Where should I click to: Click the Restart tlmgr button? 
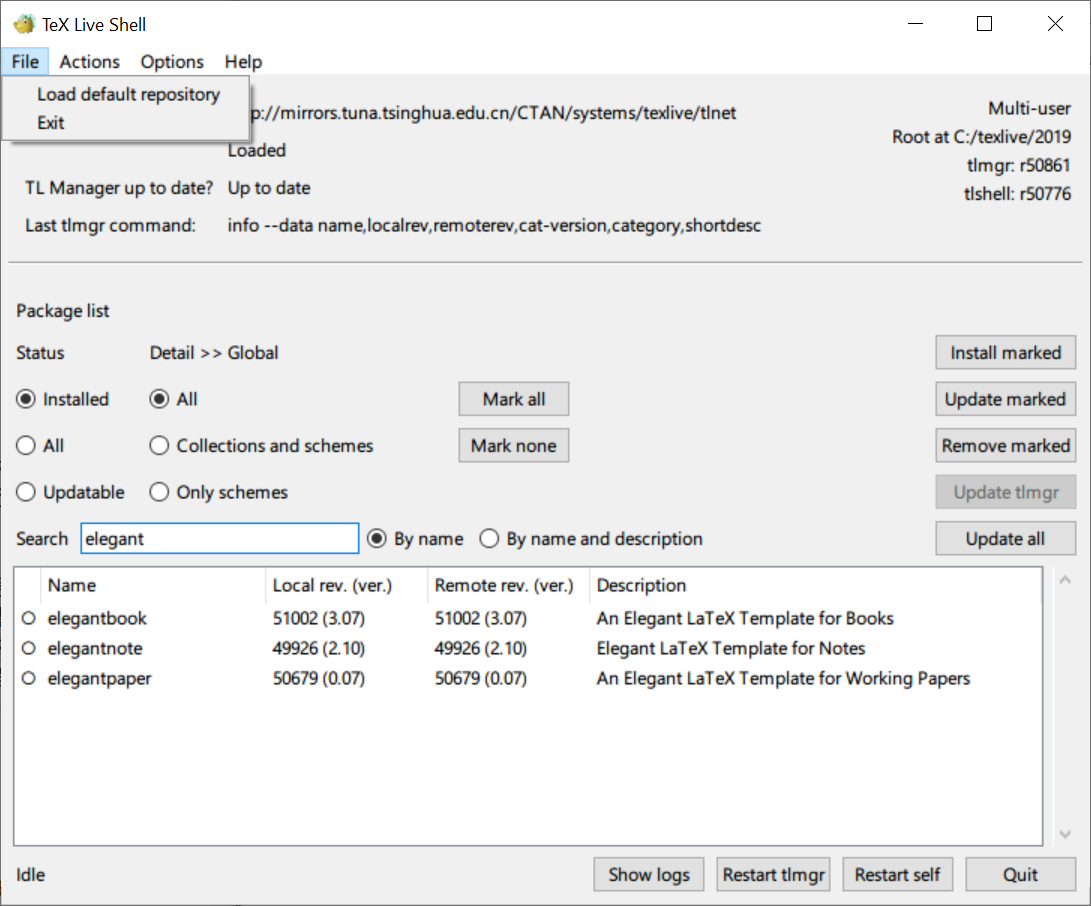pyautogui.click(x=774, y=875)
